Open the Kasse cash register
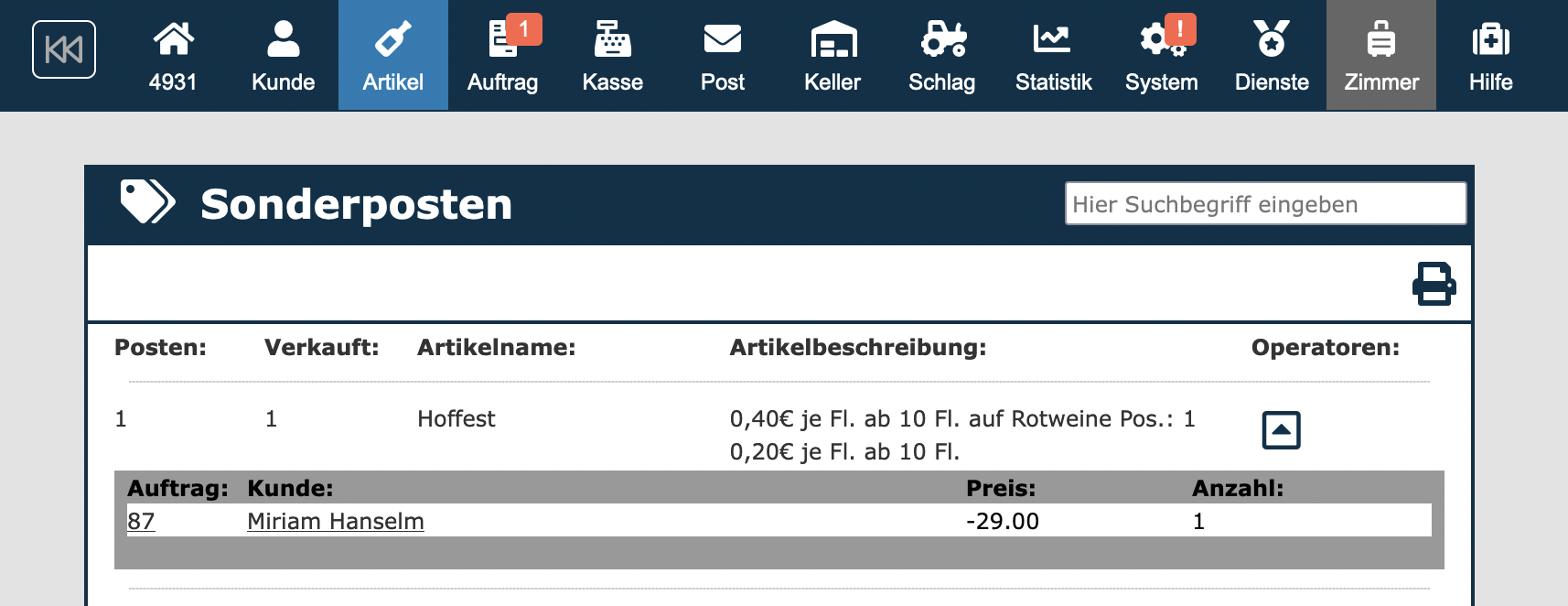Screen dimensions: 1568x606 pyautogui.click(x=612, y=55)
